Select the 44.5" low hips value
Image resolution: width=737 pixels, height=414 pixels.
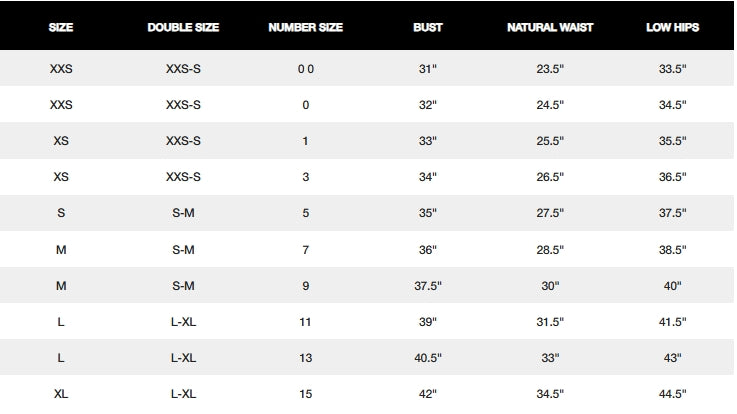pos(672,394)
